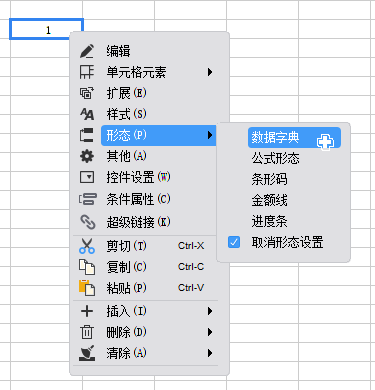Click the clipboard icon for 粘贴
The height and width of the screenshot is (390, 375).
[87, 288]
